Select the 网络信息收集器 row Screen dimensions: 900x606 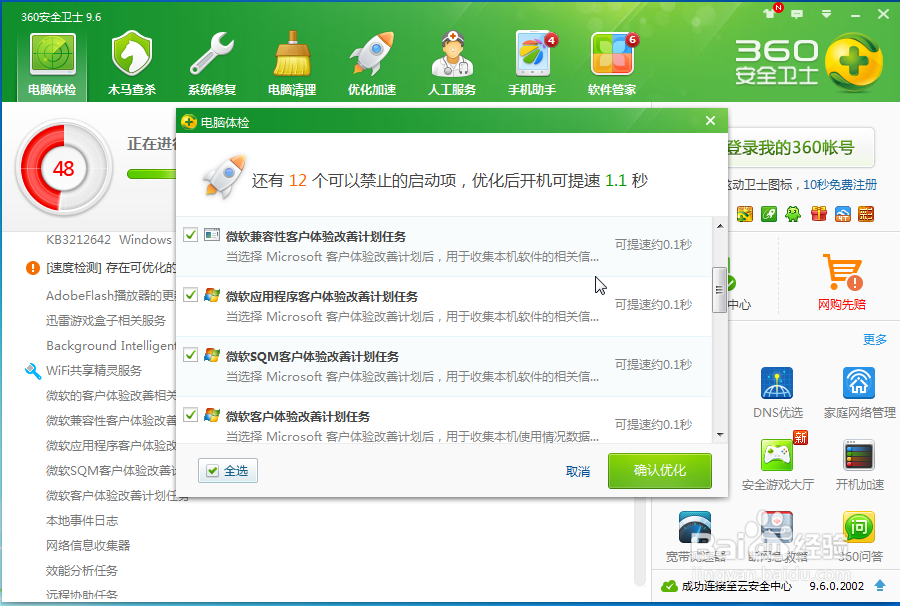pos(88,545)
